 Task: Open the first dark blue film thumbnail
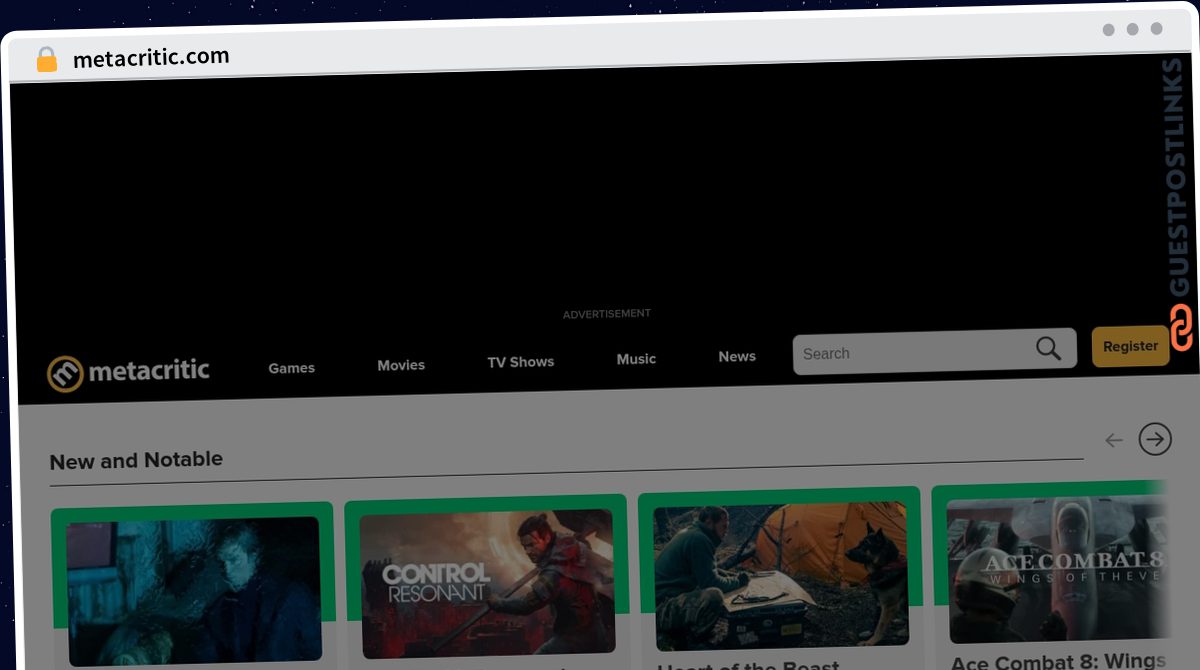(194, 590)
